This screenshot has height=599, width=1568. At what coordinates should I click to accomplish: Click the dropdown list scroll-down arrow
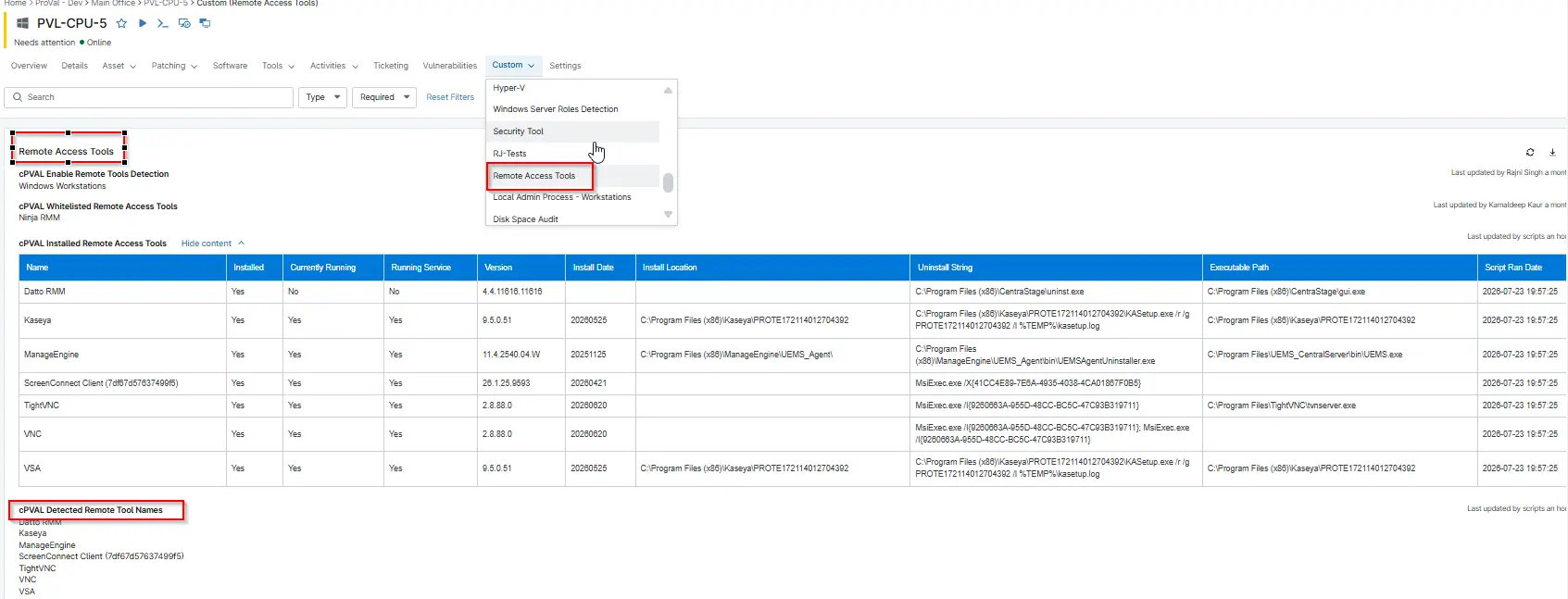click(x=668, y=215)
